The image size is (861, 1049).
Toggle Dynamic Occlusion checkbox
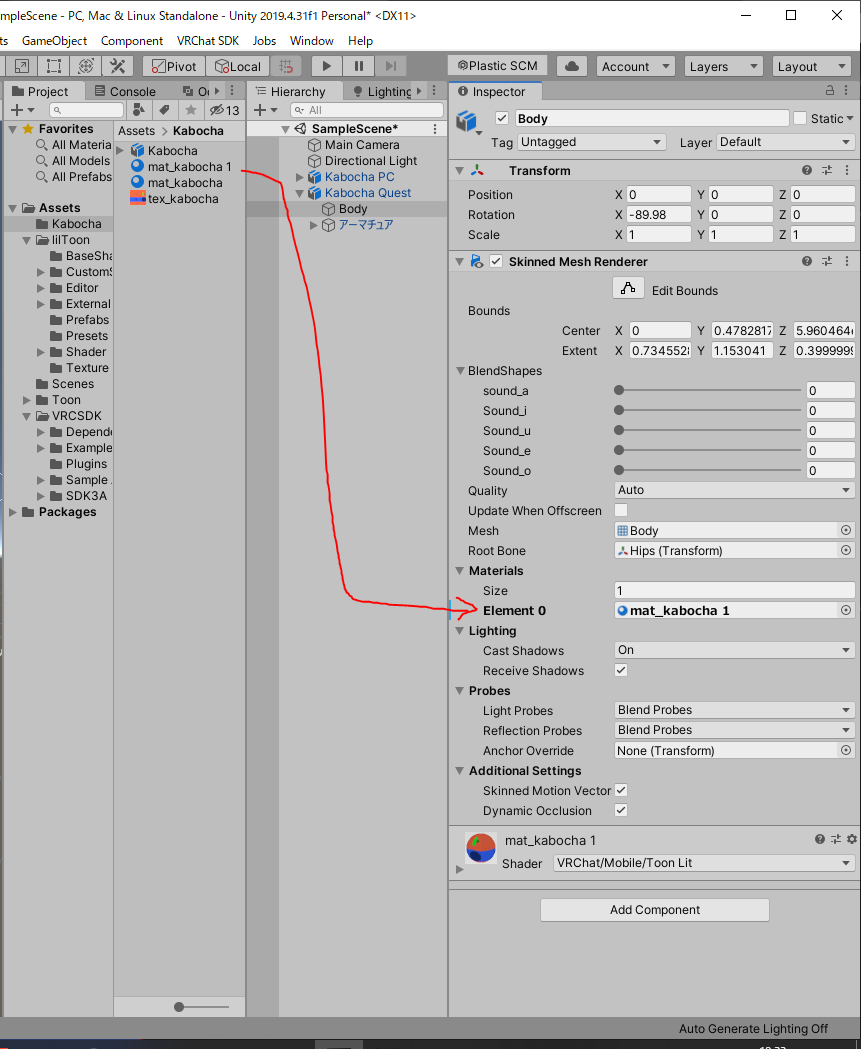621,810
